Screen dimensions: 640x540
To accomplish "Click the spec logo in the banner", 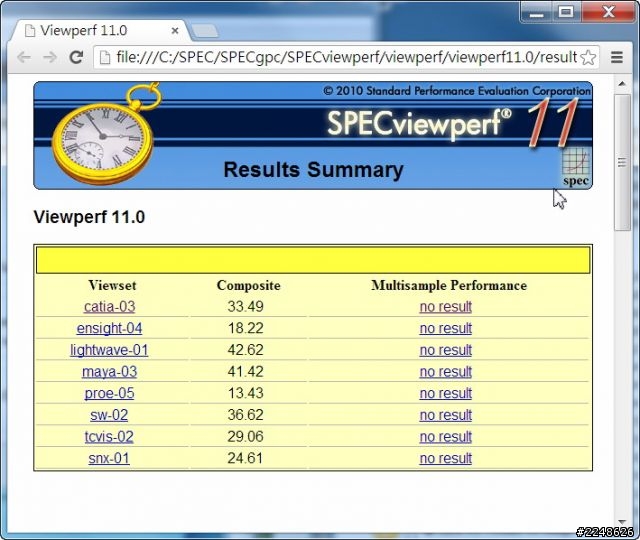I will pos(576,167).
